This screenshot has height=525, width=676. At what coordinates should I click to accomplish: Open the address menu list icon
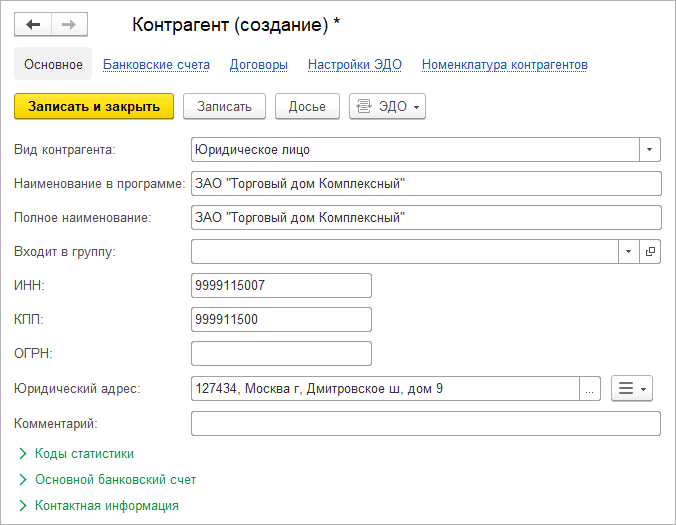pyautogui.click(x=632, y=389)
